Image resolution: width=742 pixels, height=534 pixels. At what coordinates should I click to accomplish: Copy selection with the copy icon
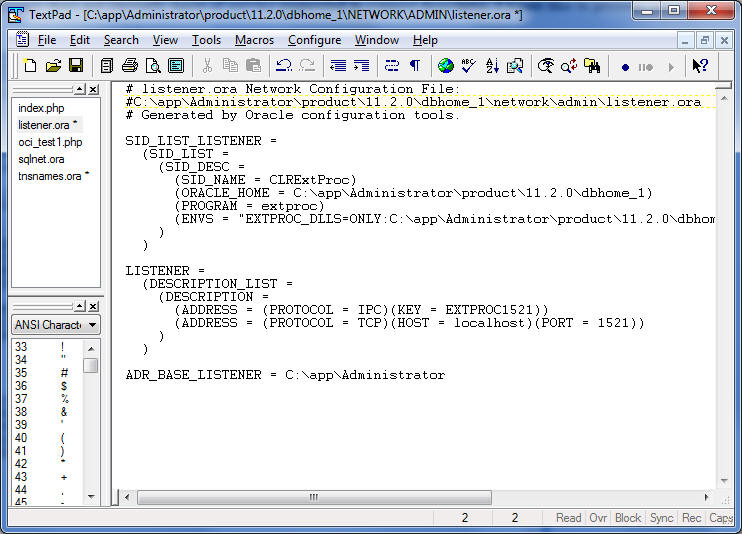230,65
